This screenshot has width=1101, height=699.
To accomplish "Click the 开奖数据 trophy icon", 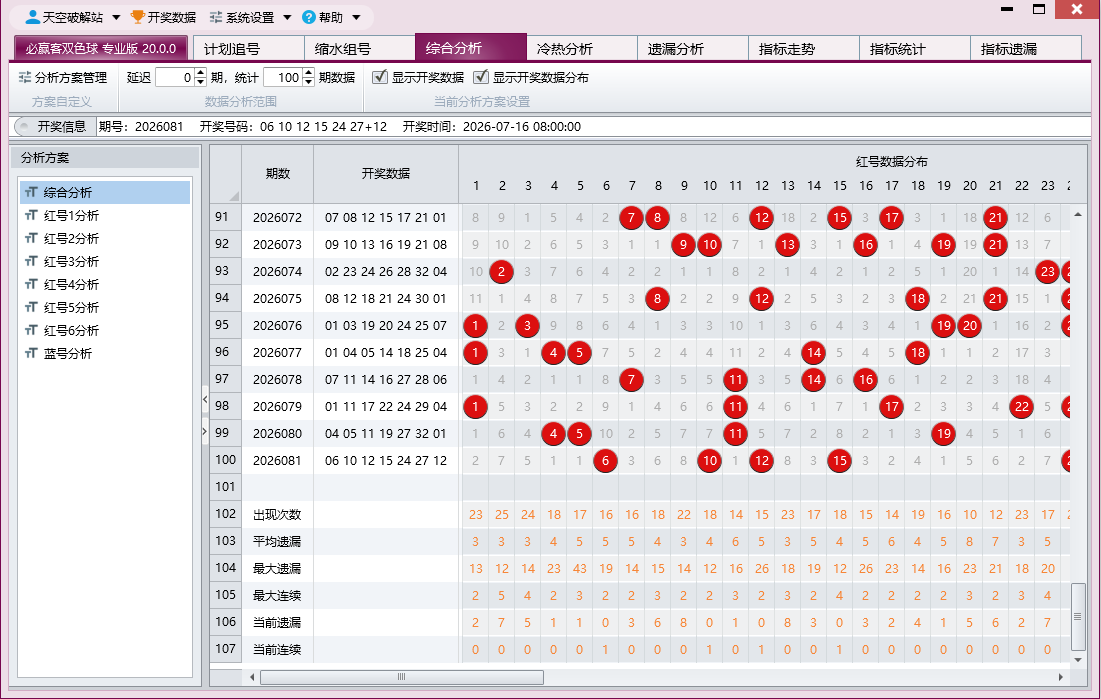I will [x=138, y=17].
